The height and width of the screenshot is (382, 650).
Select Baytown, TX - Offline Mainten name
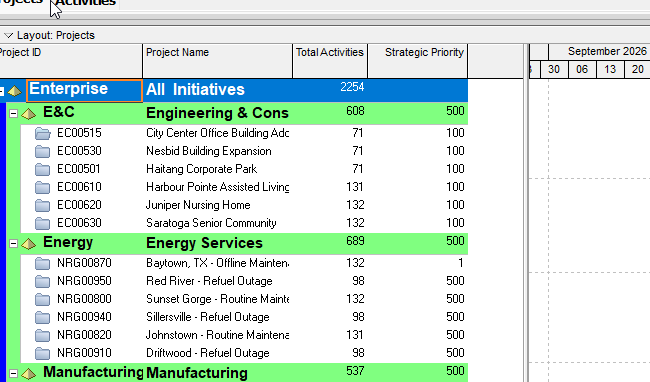pos(218,263)
